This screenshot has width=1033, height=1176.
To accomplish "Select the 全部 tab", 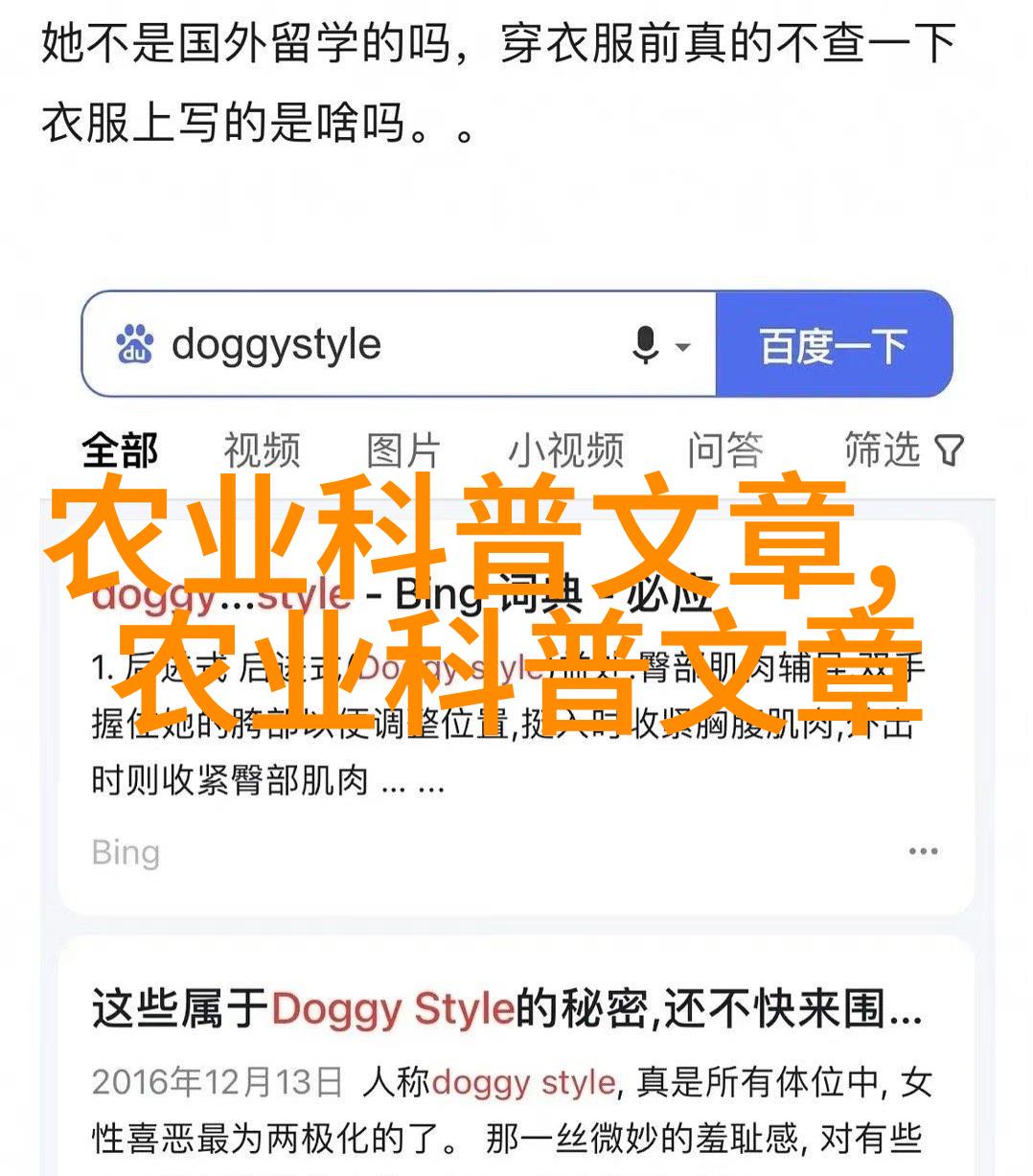I will [120, 450].
